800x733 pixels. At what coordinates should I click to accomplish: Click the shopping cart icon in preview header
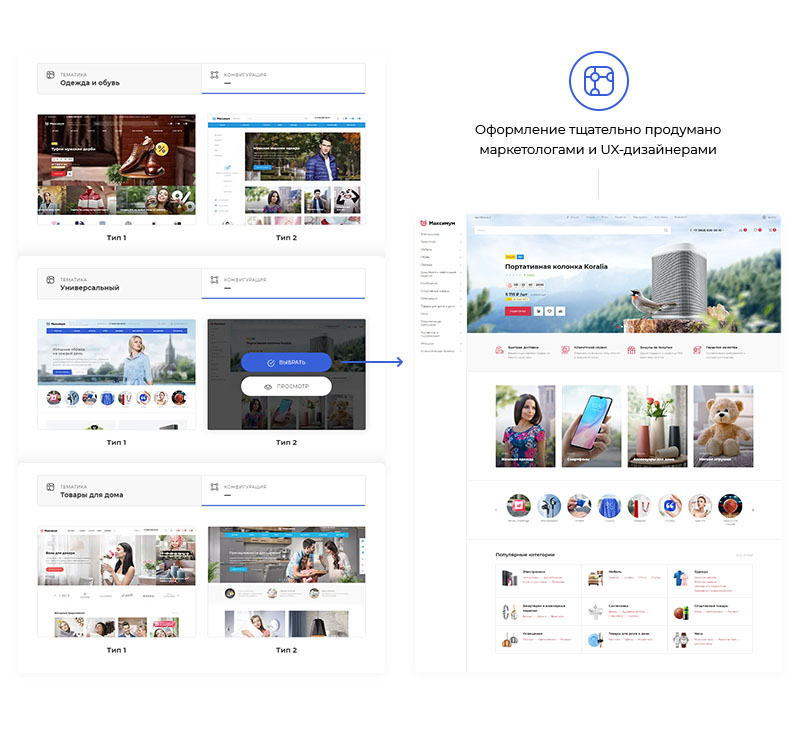click(772, 231)
